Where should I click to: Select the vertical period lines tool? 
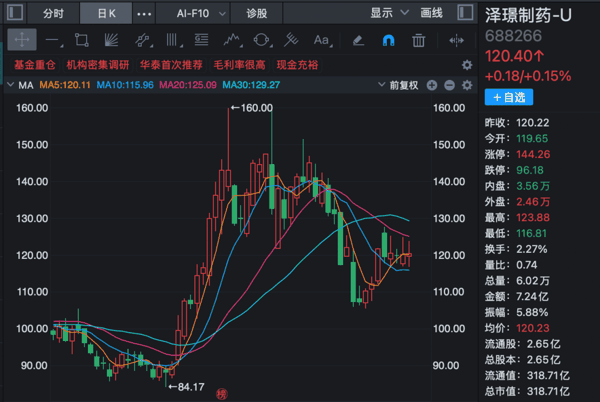click(173, 40)
